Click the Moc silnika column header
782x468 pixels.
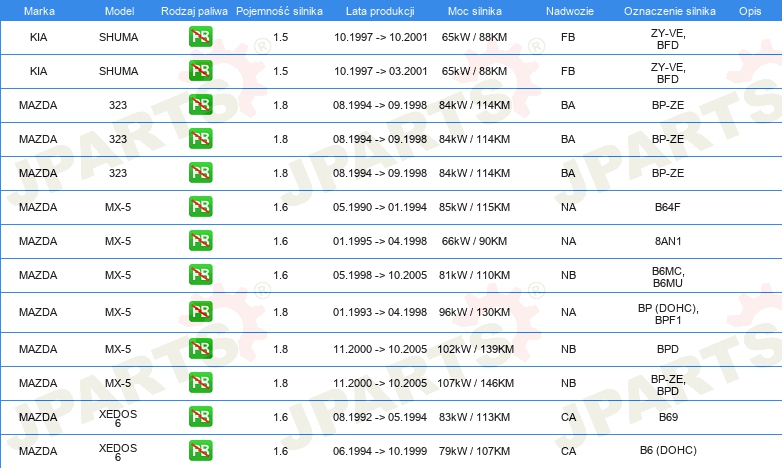click(475, 11)
